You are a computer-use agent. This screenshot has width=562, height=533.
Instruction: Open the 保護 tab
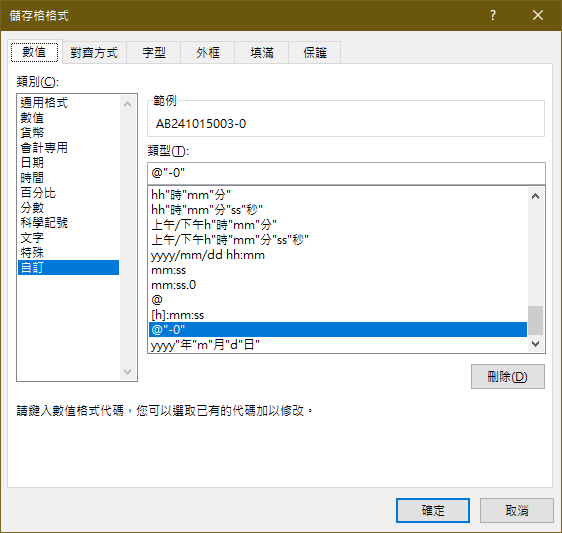pyautogui.click(x=315, y=53)
